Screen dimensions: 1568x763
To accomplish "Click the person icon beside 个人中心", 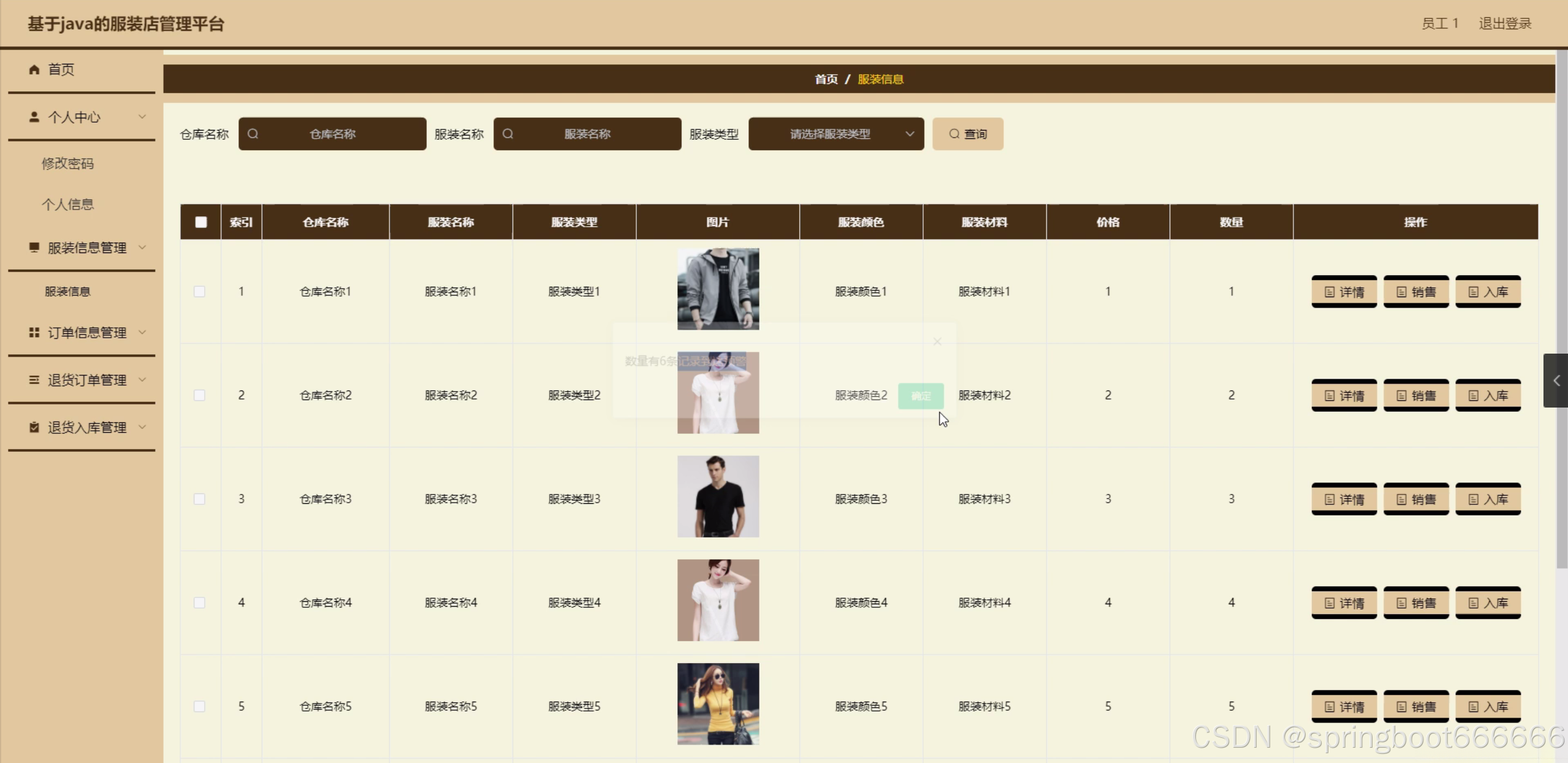I will pos(34,116).
